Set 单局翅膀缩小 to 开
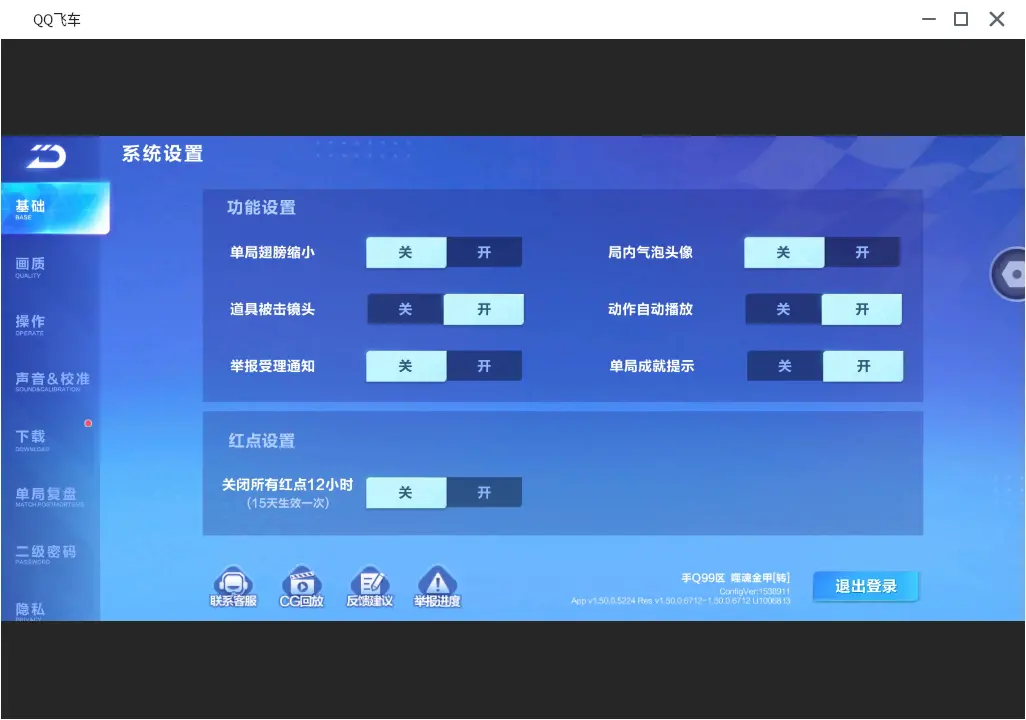Image resolution: width=1026 pixels, height=720 pixels. [x=484, y=252]
